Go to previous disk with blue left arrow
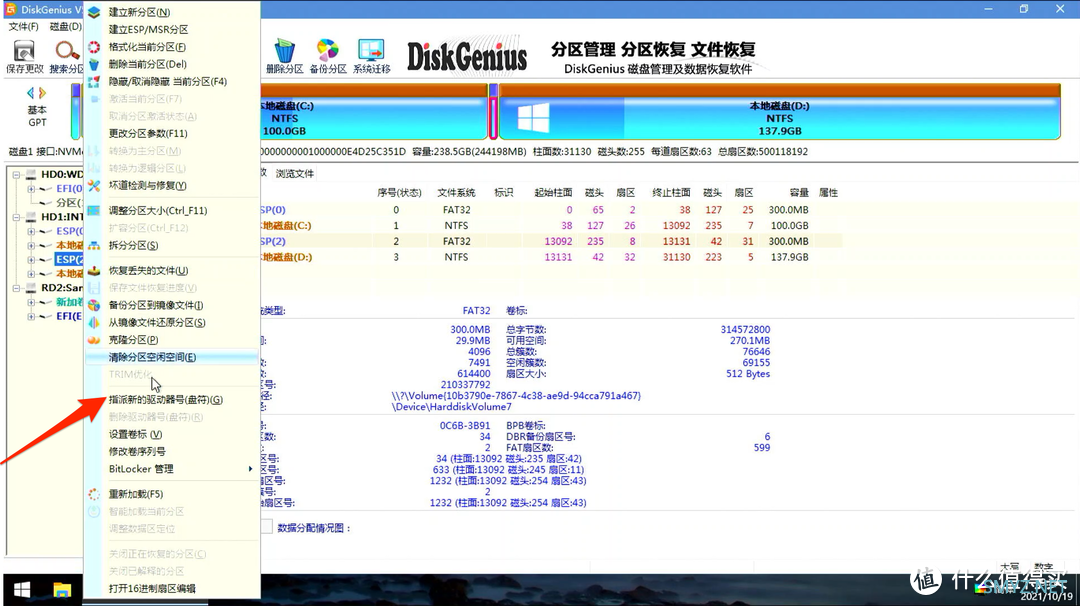The height and width of the screenshot is (606, 1080). click(x=30, y=93)
